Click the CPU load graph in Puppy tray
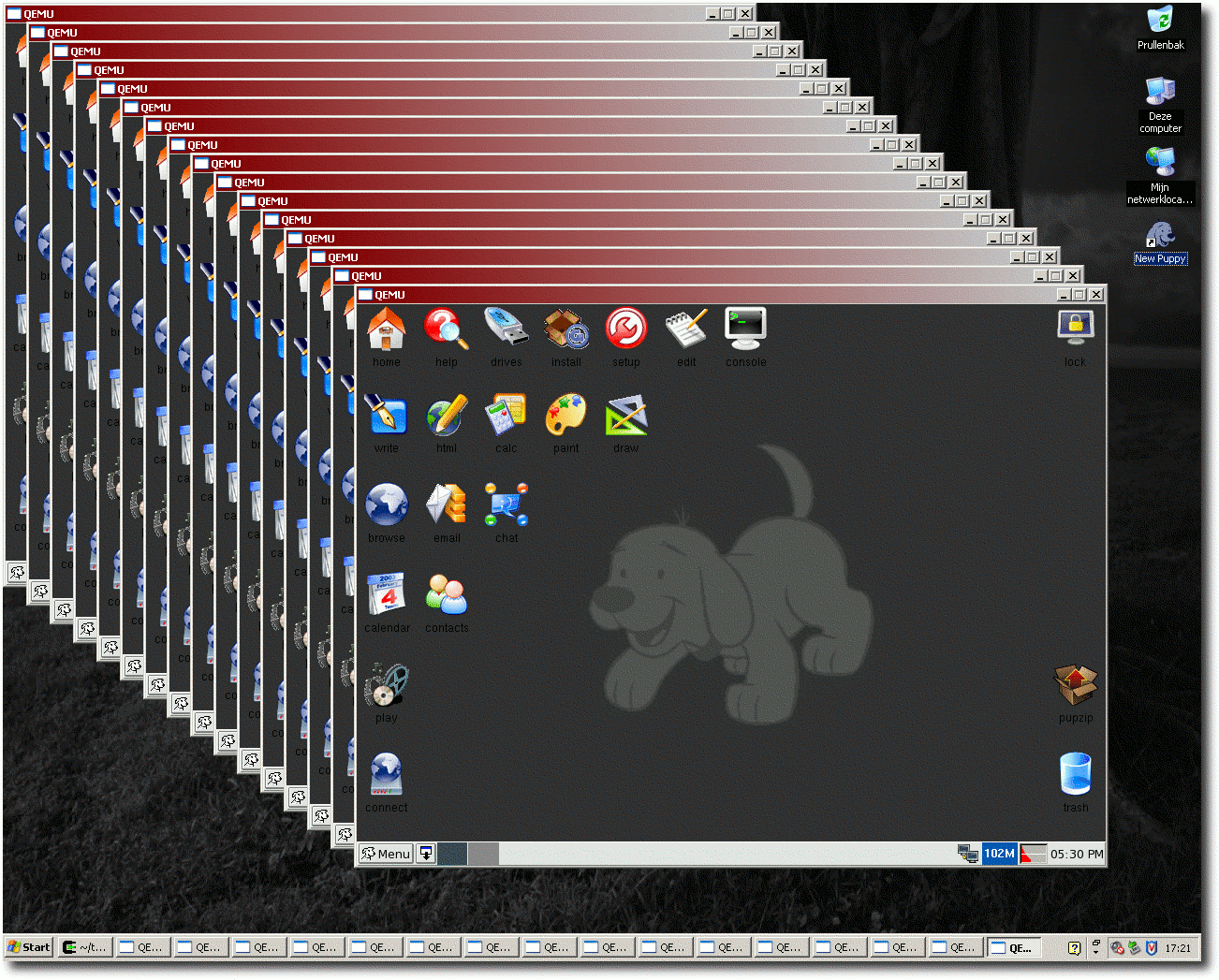 [x=1033, y=854]
